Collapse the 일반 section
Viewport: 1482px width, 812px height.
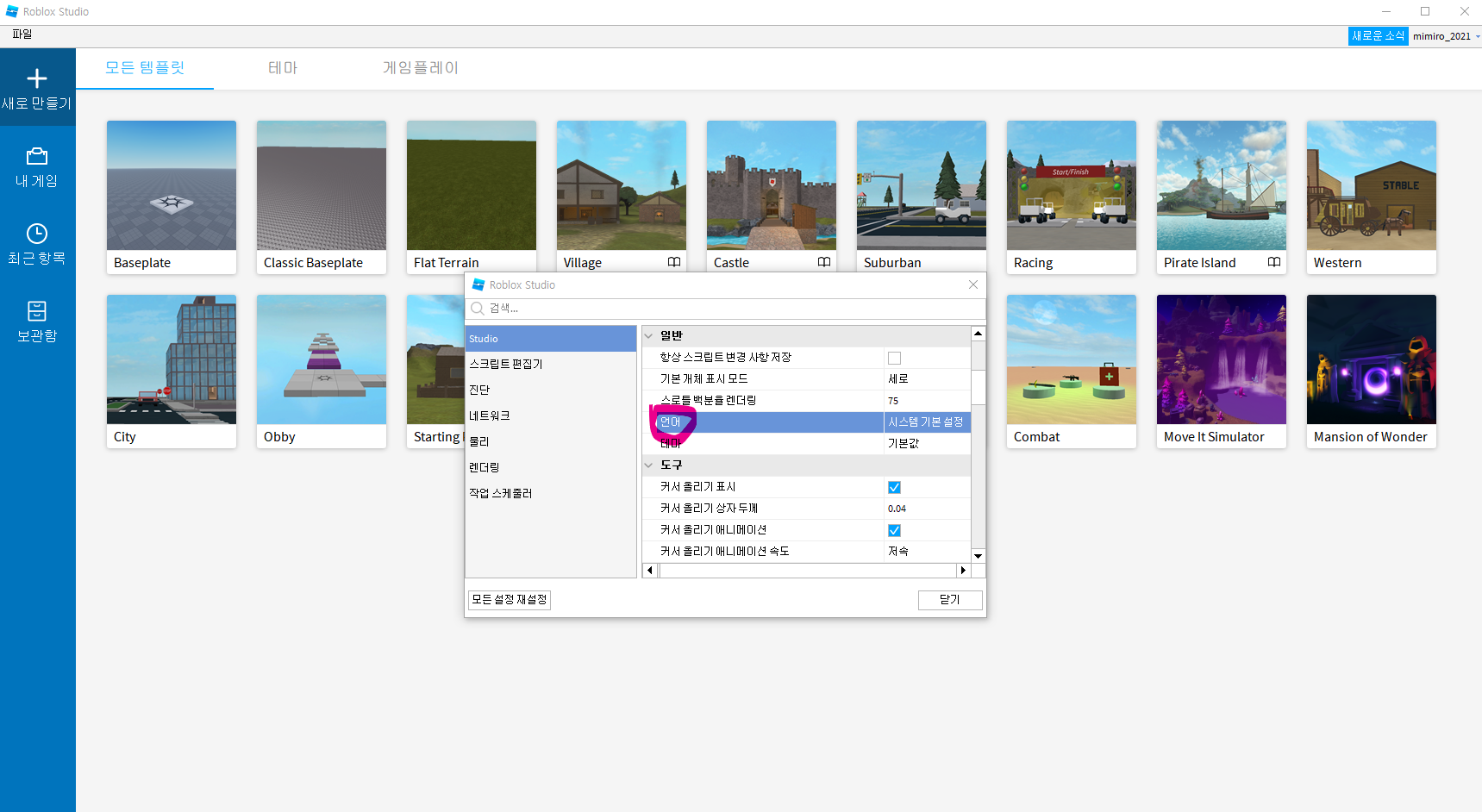(649, 336)
